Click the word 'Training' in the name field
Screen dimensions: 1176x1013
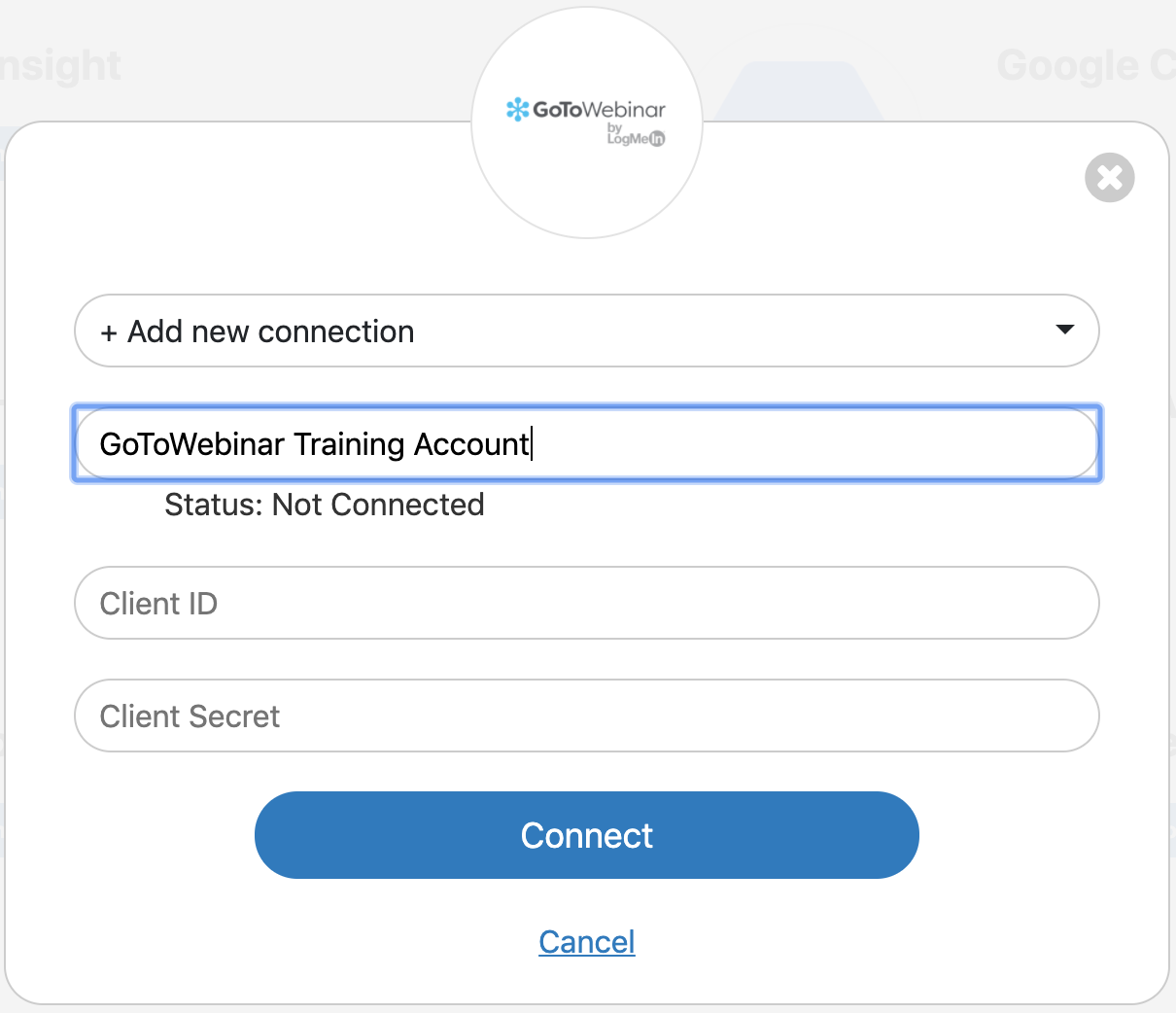349,444
